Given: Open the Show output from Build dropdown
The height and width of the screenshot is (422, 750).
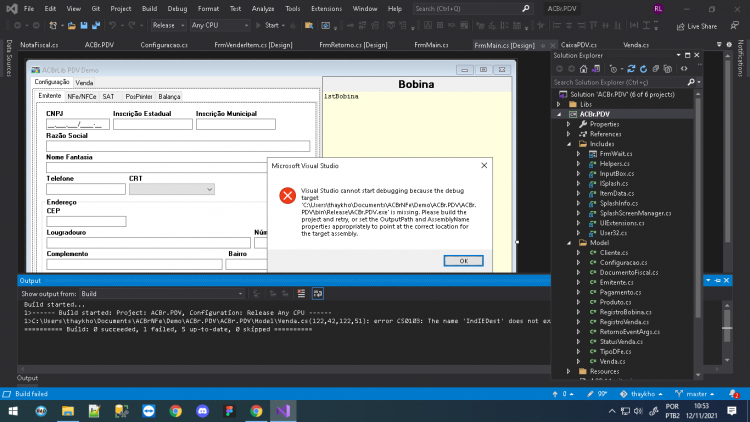Looking at the screenshot, I should (x=161, y=294).
